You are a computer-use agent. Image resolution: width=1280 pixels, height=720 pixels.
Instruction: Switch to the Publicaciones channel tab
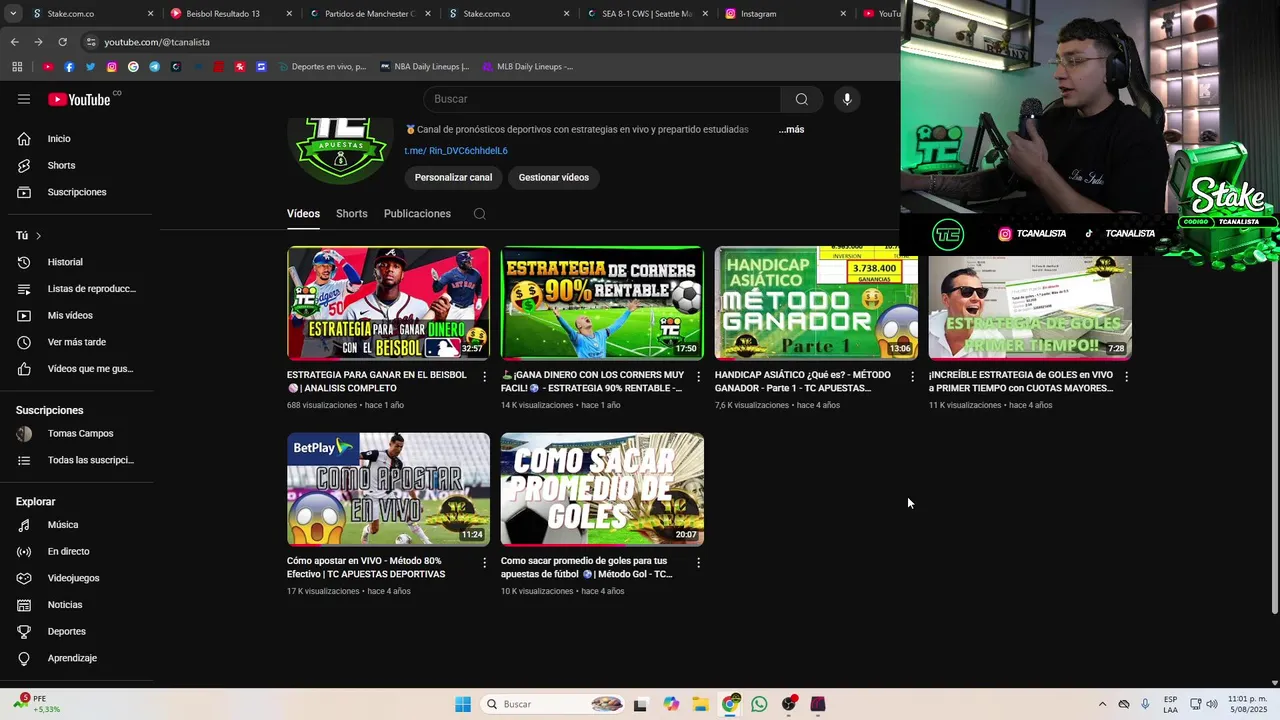click(x=417, y=214)
